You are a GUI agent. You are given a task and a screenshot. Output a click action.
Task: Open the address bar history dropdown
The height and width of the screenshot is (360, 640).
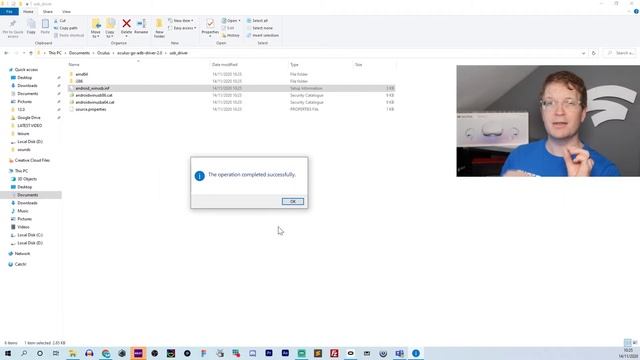tap(583, 53)
